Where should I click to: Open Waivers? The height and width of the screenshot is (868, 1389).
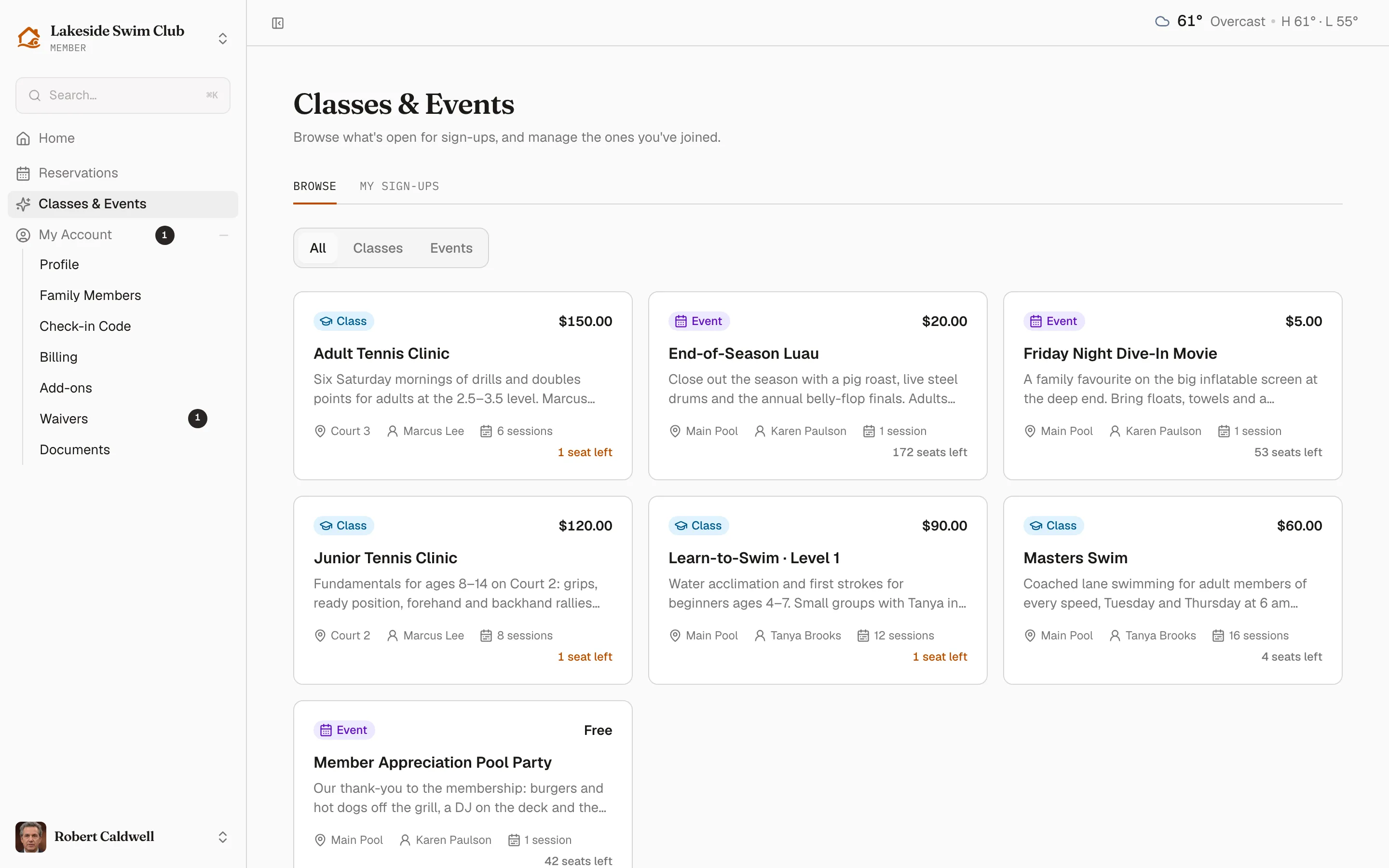(x=64, y=419)
